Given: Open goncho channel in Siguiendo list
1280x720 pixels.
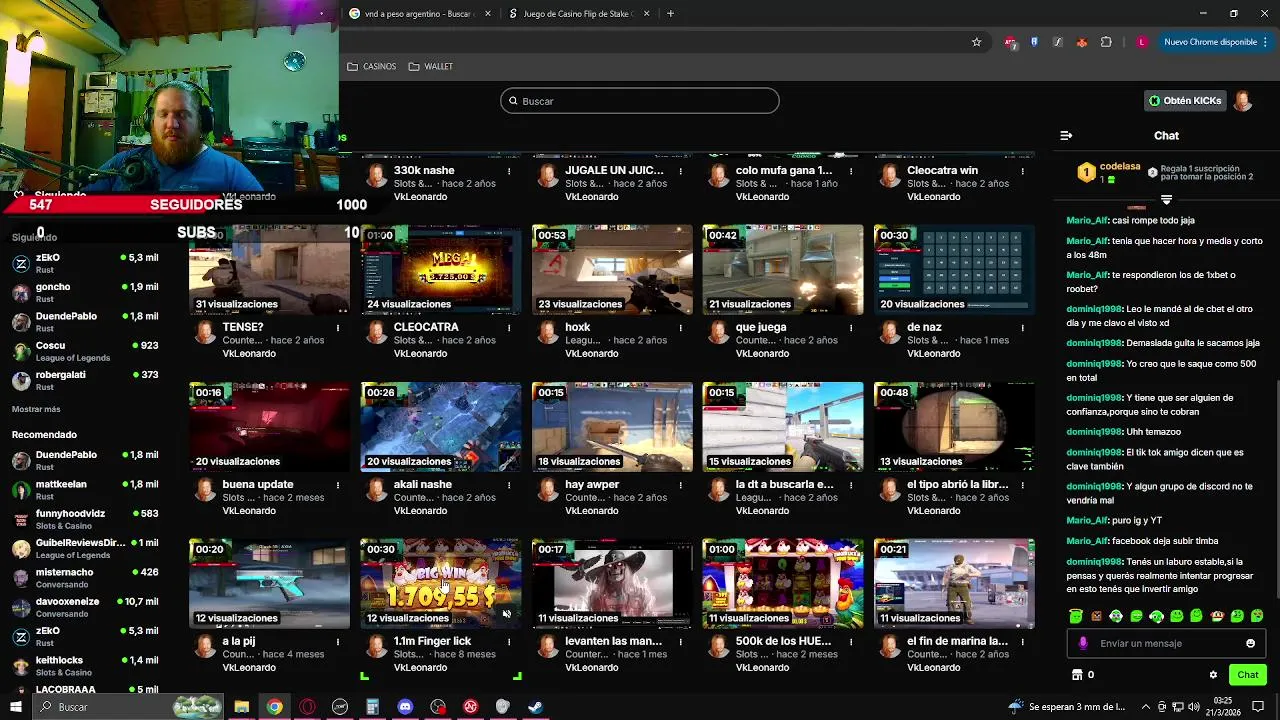Looking at the screenshot, I should 85,293.
